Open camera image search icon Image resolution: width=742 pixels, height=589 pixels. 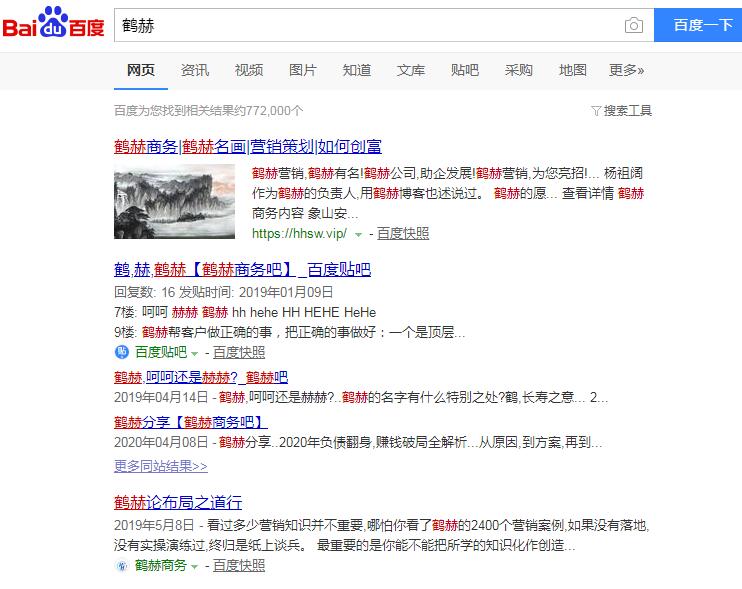pyautogui.click(x=633, y=26)
